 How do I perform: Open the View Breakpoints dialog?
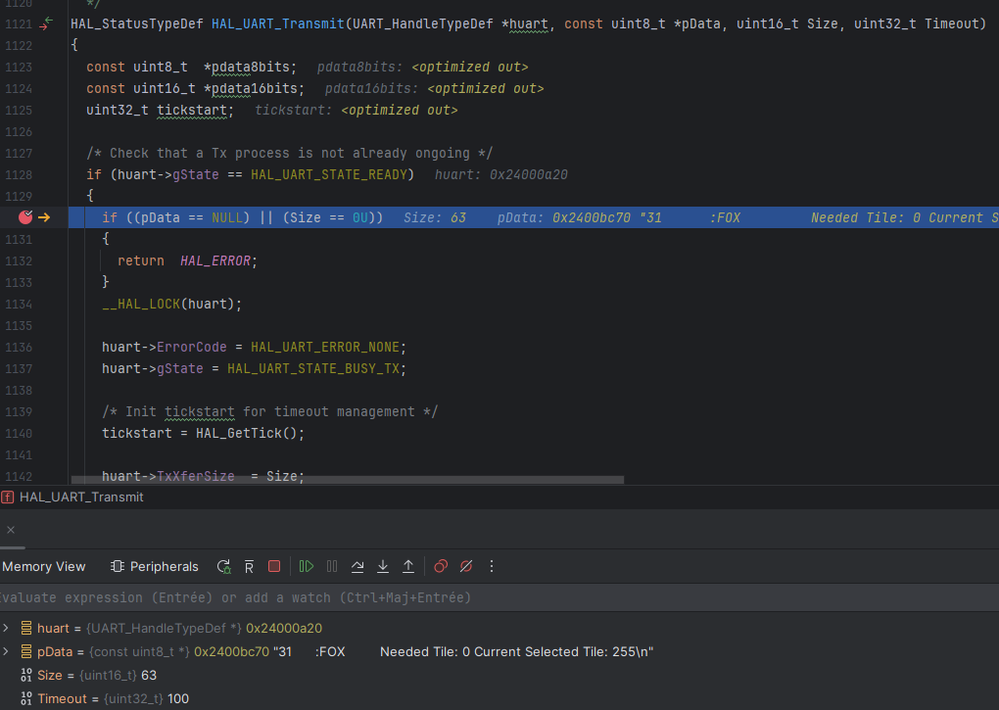[440, 566]
